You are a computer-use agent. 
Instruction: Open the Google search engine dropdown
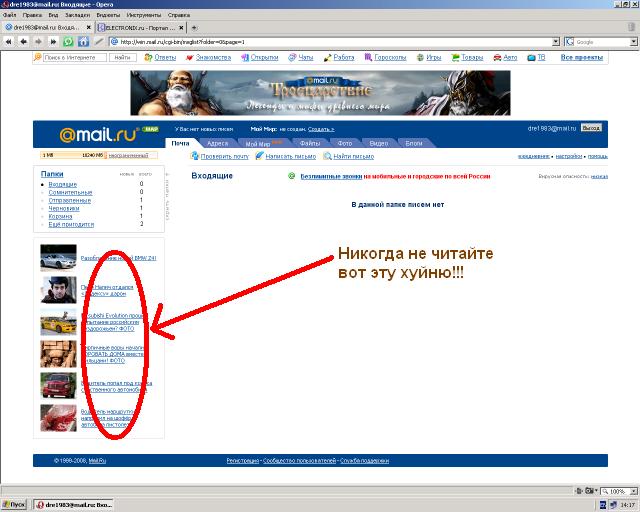point(633,42)
